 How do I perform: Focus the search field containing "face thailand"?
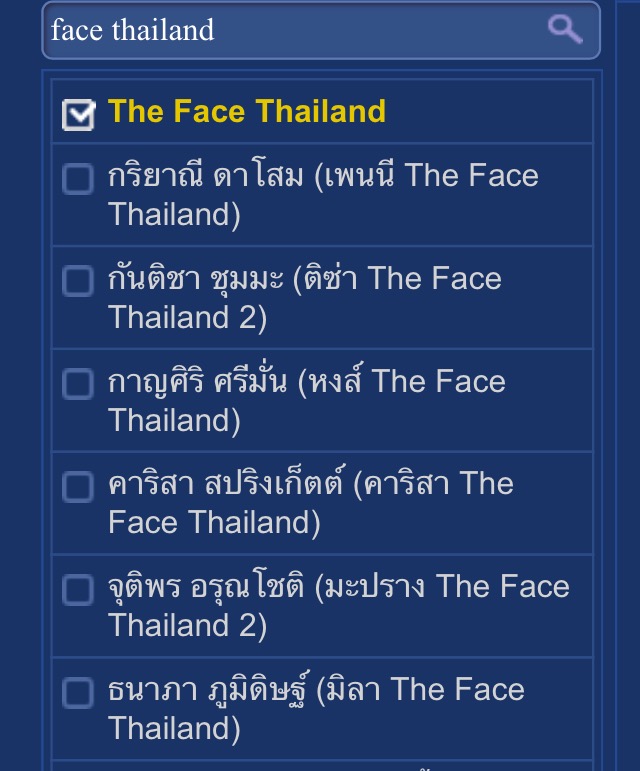(290, 30)
